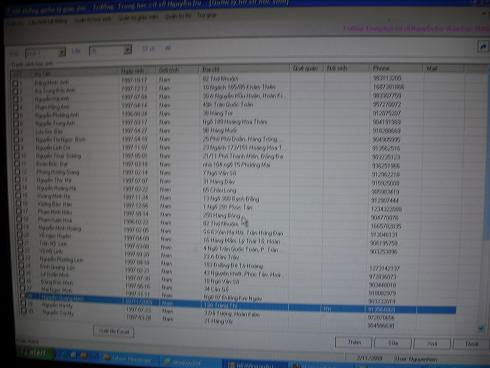
Task: Tick the checkbox for row 4, Trần Quốc Toản
Action: (15, 107)
